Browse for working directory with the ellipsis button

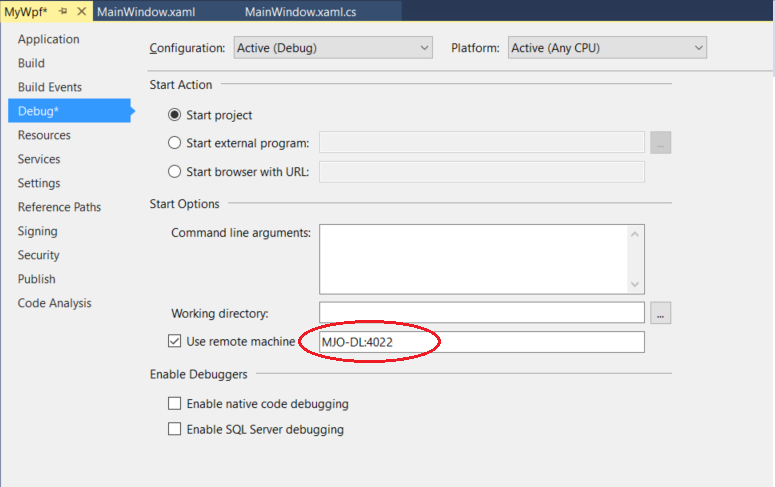tap(660, 314)
